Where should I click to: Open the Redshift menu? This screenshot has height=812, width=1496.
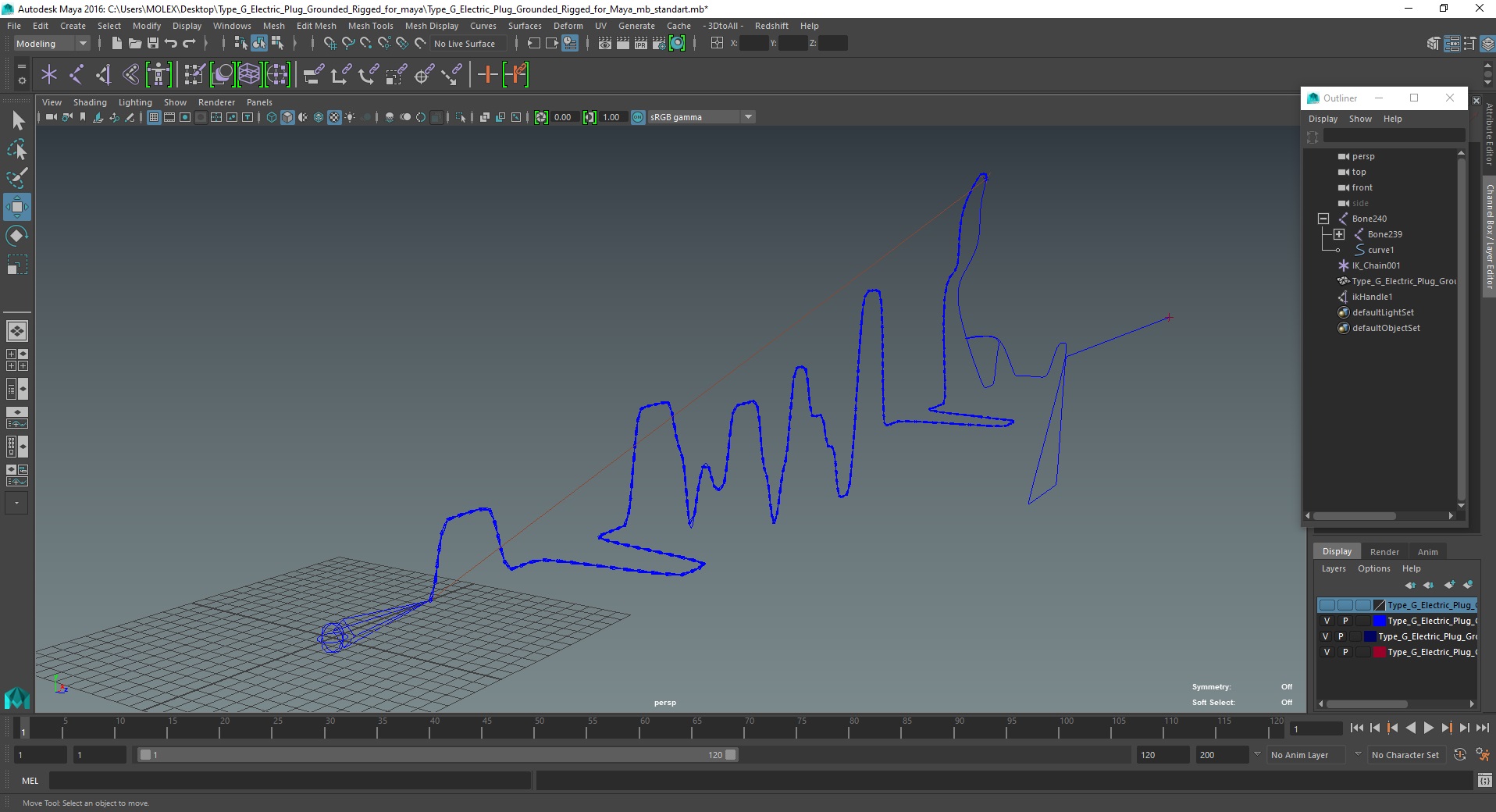click(x=771, y=26)
